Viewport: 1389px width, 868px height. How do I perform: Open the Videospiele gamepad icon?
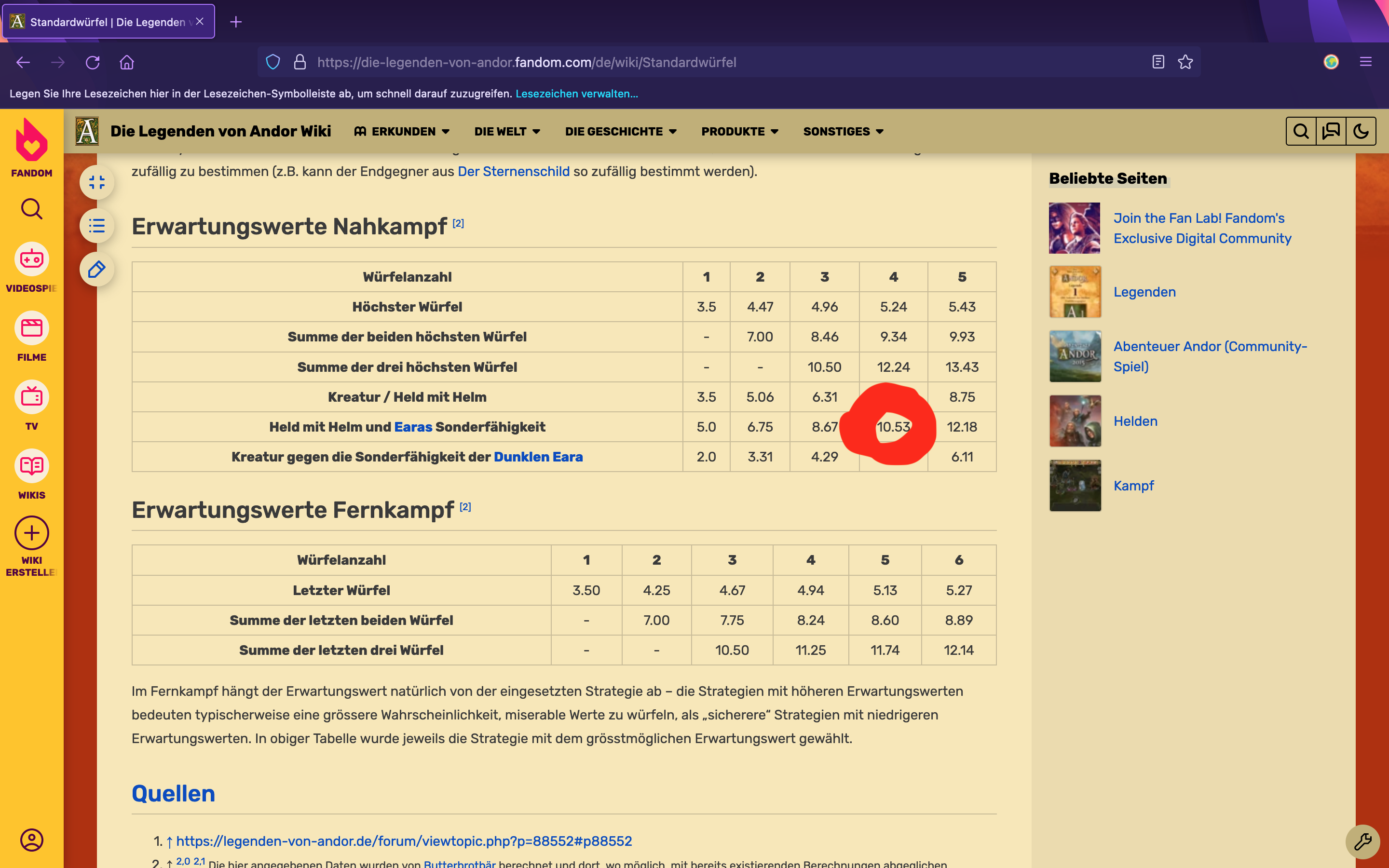[31, 259]
